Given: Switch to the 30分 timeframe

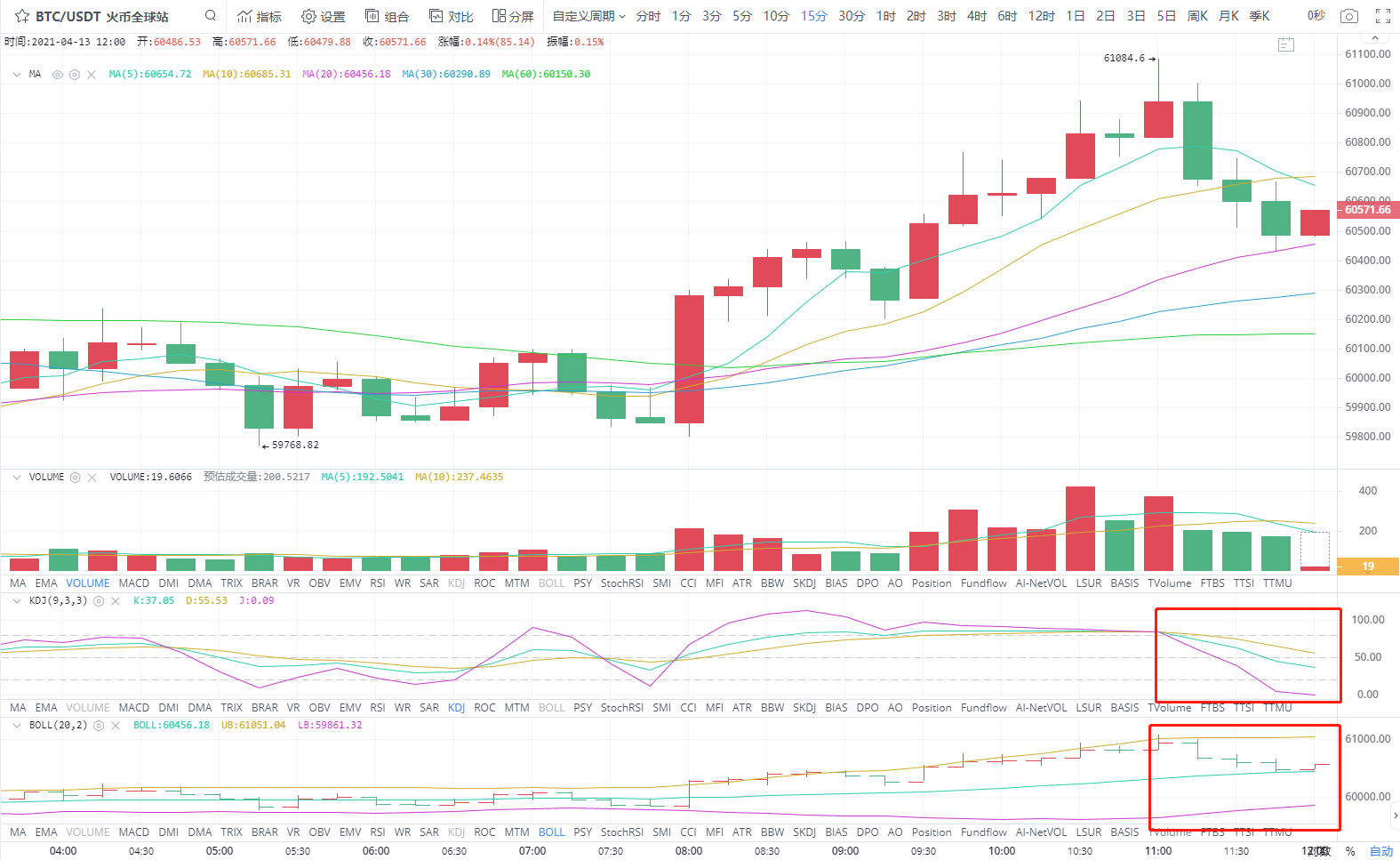Looking at the screenshot, I should (x=852, y=16).
